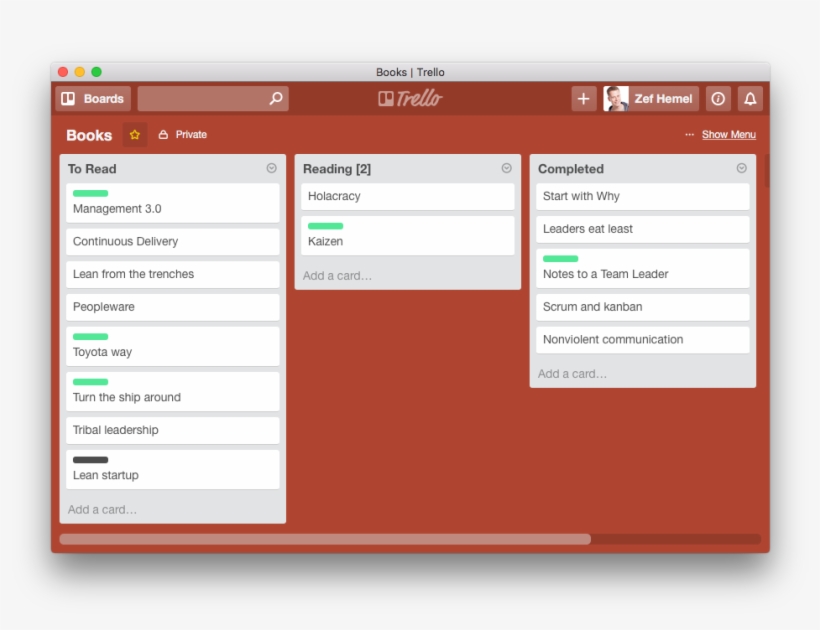This screenshot has width=820, height=630.
Task: Open Kaizen card
Action: 407,236
